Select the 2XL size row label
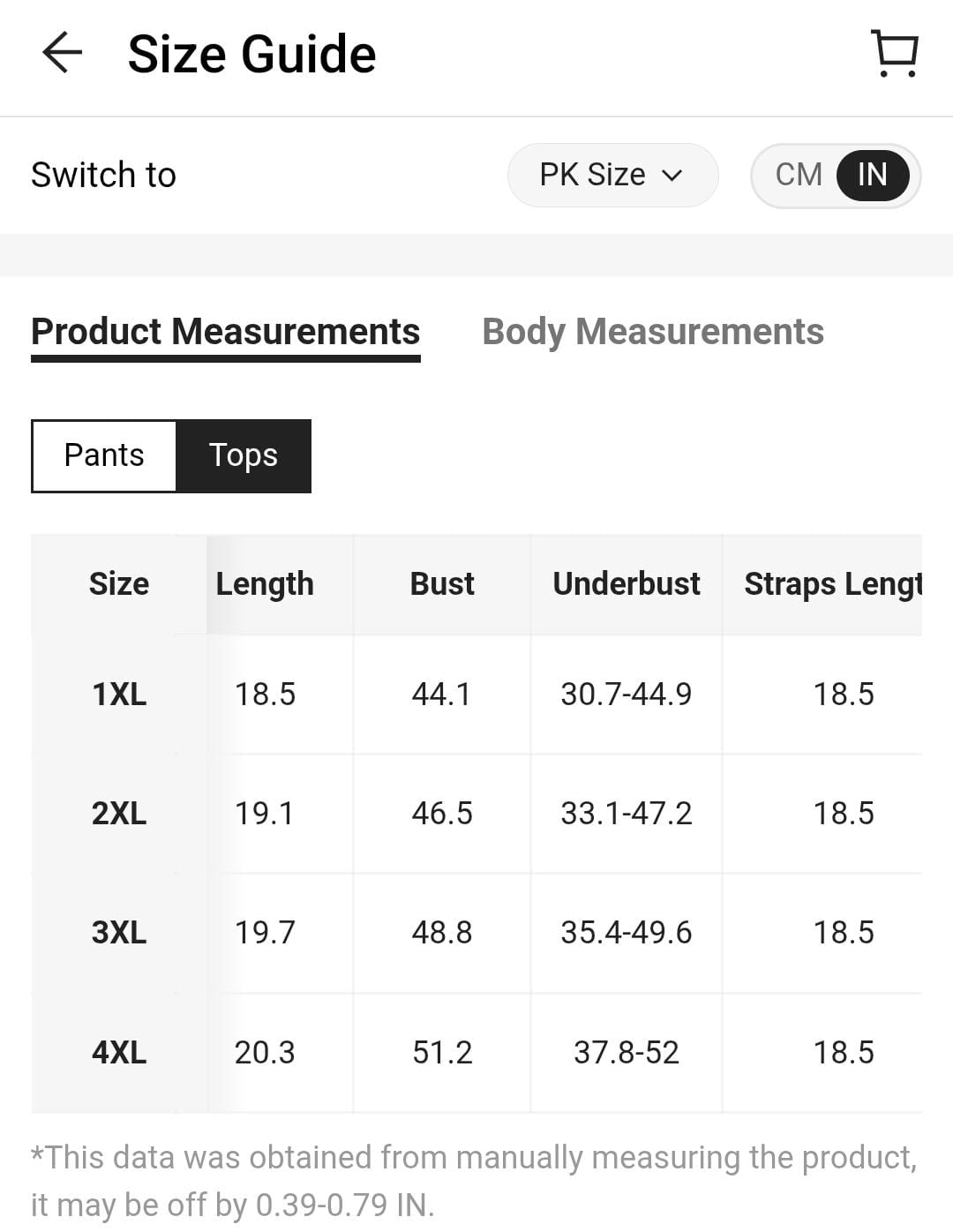This screenshot has height=1232, width=953. 119,813
